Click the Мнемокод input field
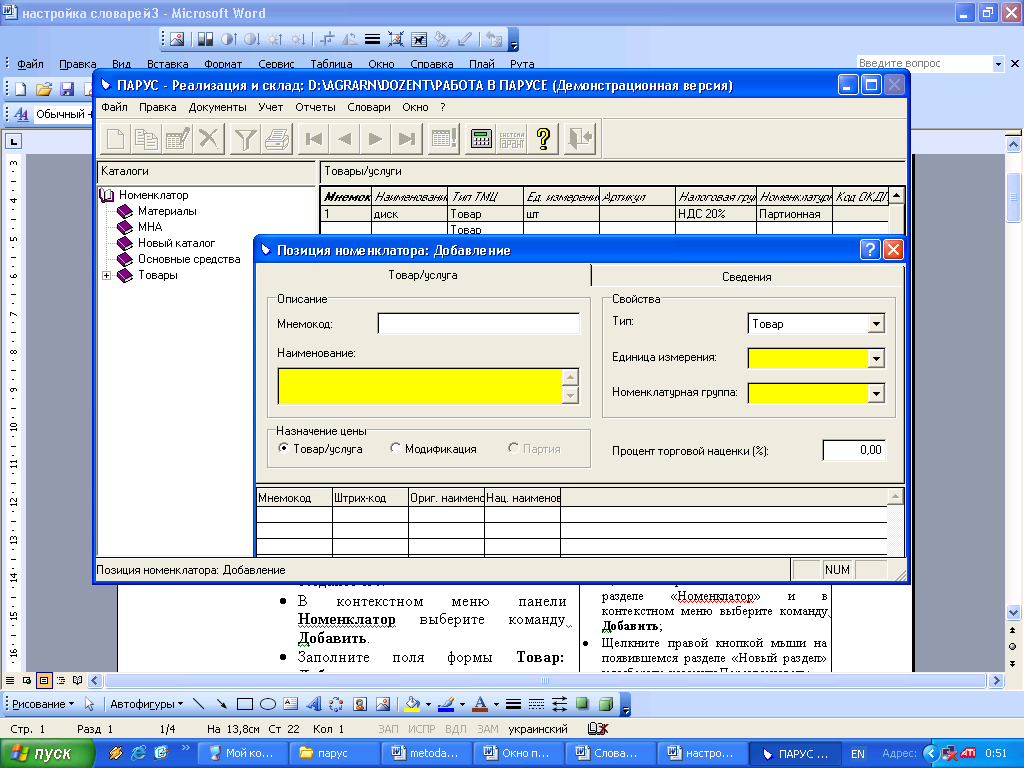 (x=479, y=324)
